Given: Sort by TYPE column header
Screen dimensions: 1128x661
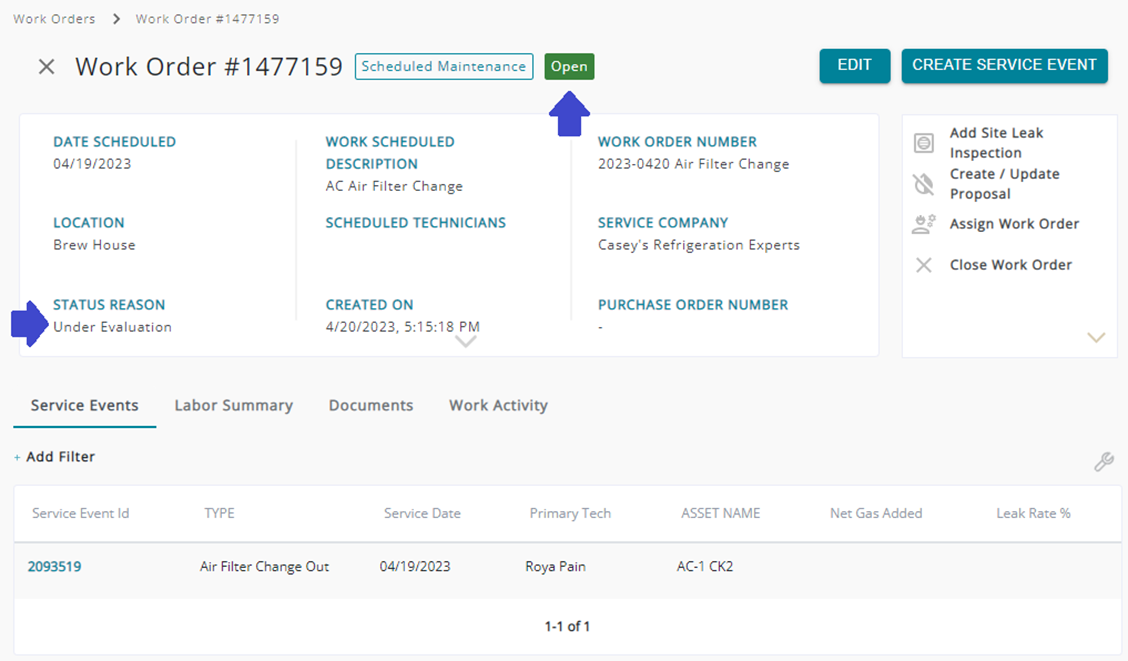Looking at the screenshot, I should (x=219, y=514).
